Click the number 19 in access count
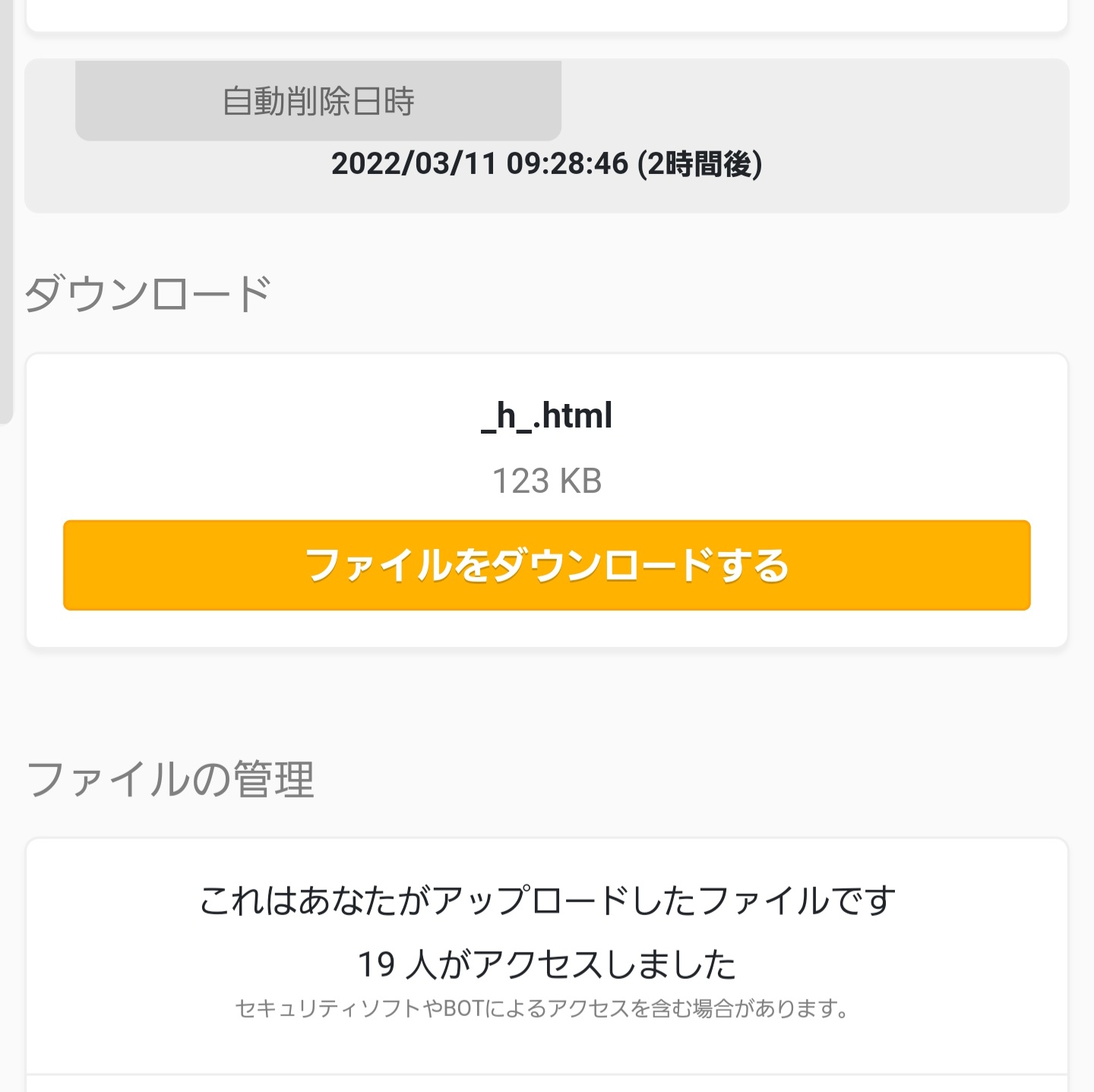1094x1092 pixels. coord(376,965)
